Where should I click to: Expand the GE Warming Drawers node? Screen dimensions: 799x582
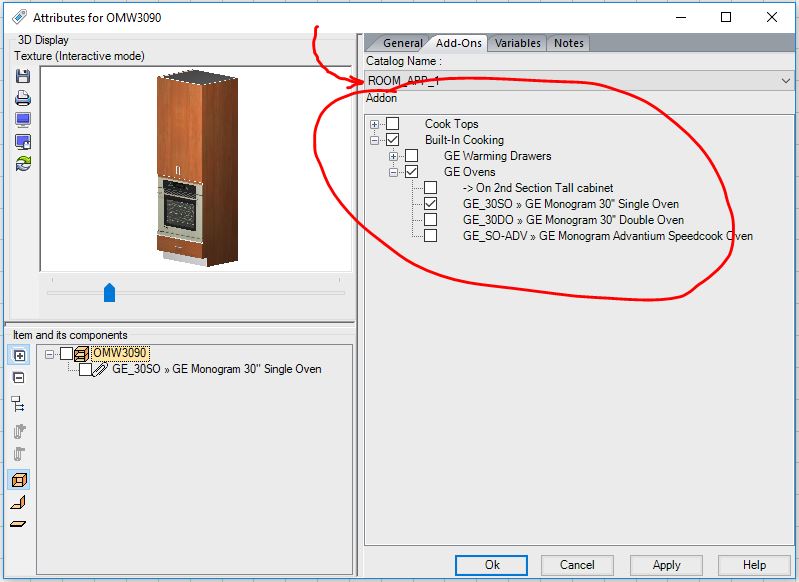click(393, 156)
